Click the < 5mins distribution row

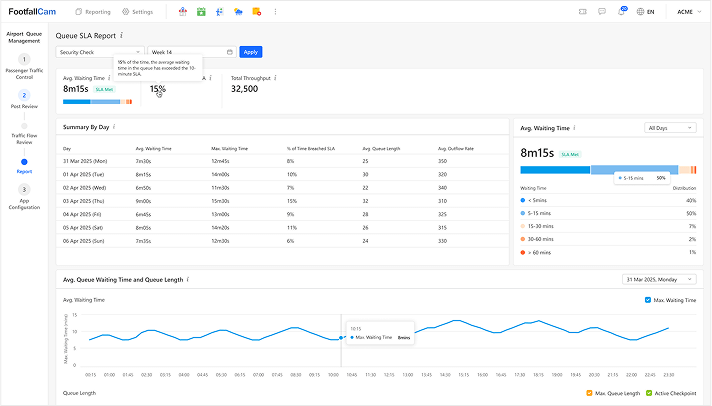[608, 200]
